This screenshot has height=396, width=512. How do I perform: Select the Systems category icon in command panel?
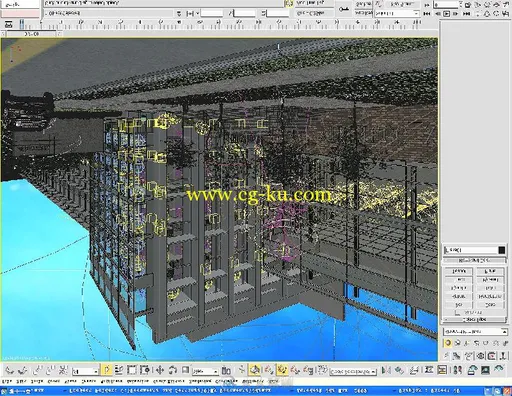click(x=504, y=343)
